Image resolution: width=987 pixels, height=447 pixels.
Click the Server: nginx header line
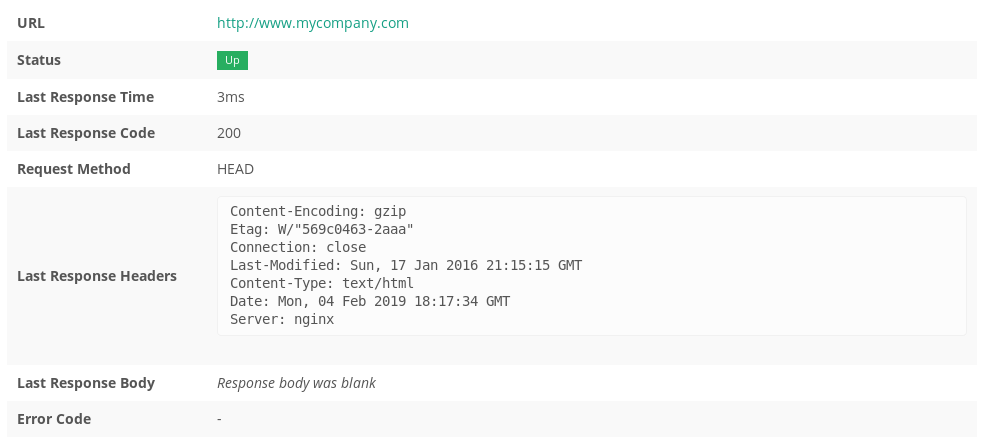(x=282, y=319)
